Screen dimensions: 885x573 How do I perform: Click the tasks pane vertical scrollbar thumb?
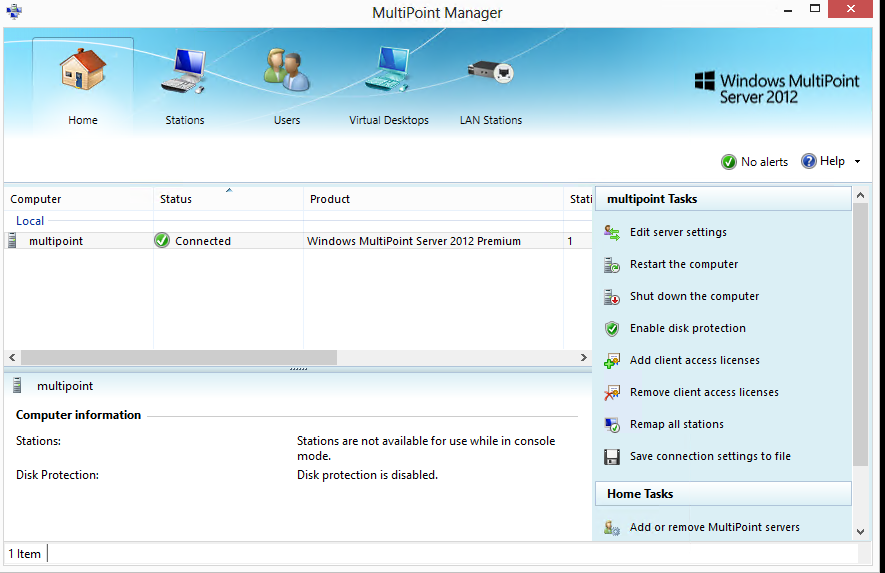point(860,335)
